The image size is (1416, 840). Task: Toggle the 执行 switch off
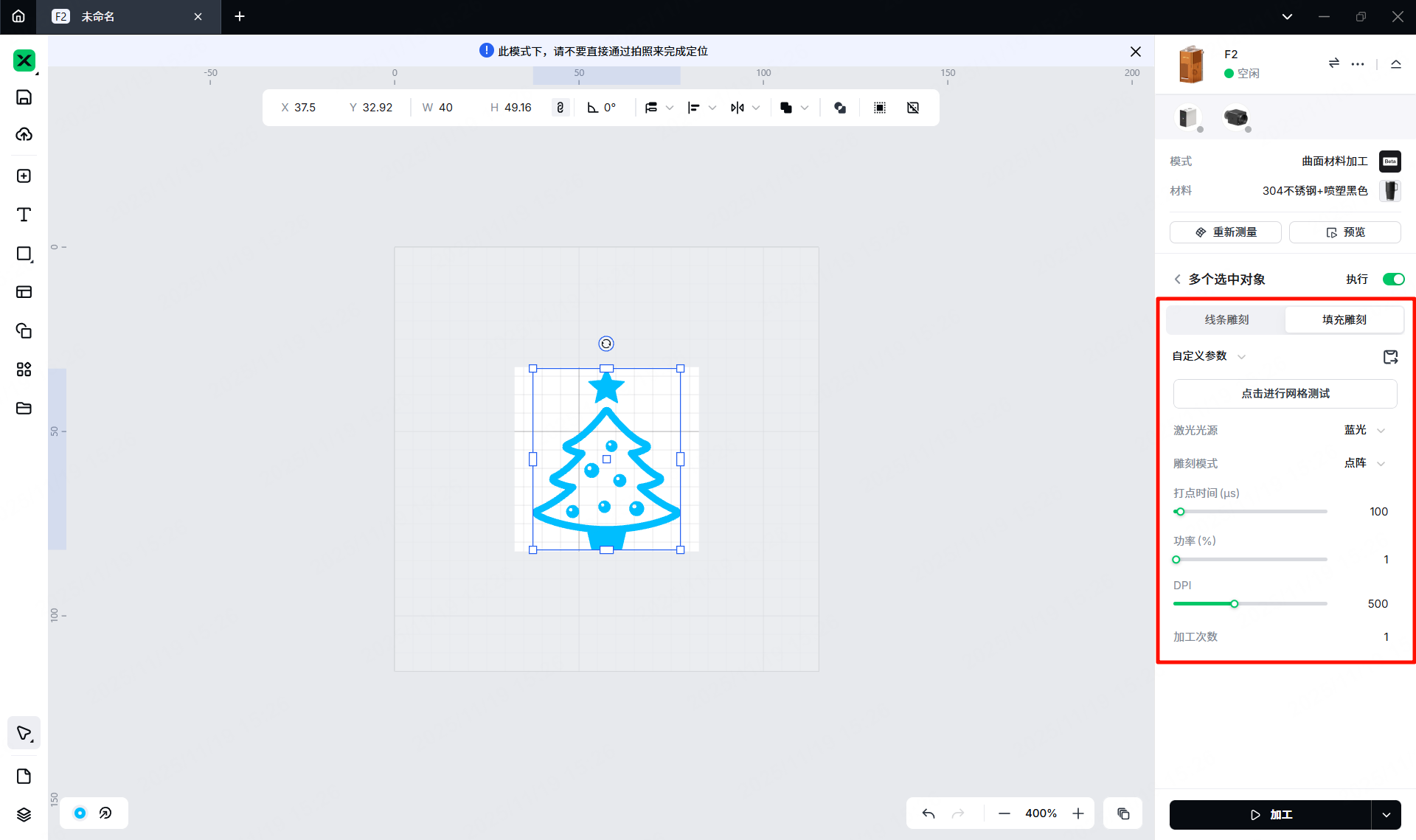coord(1393,280)
